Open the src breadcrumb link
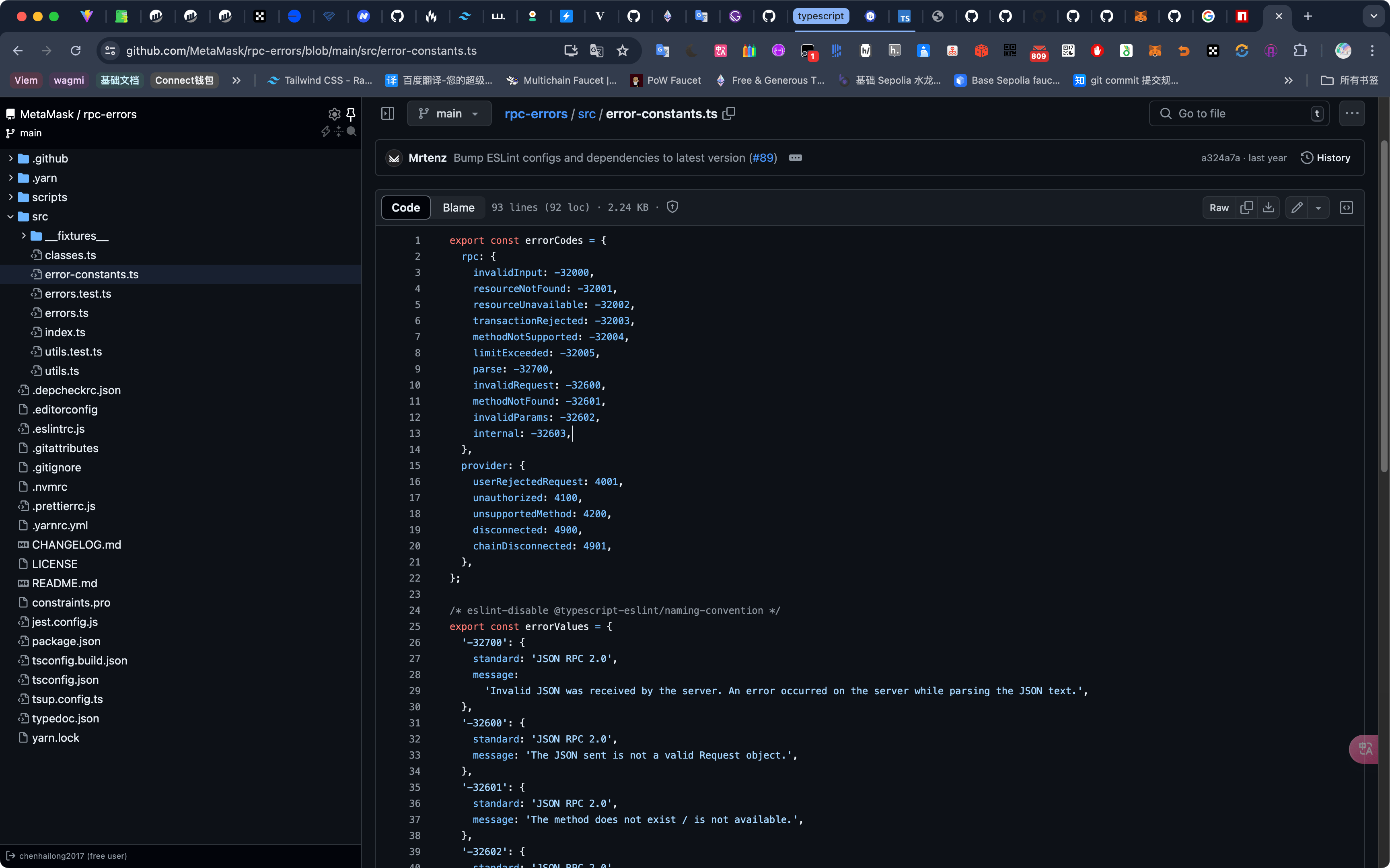This screenshot has width=1390, height=868. tap(586, 114)
